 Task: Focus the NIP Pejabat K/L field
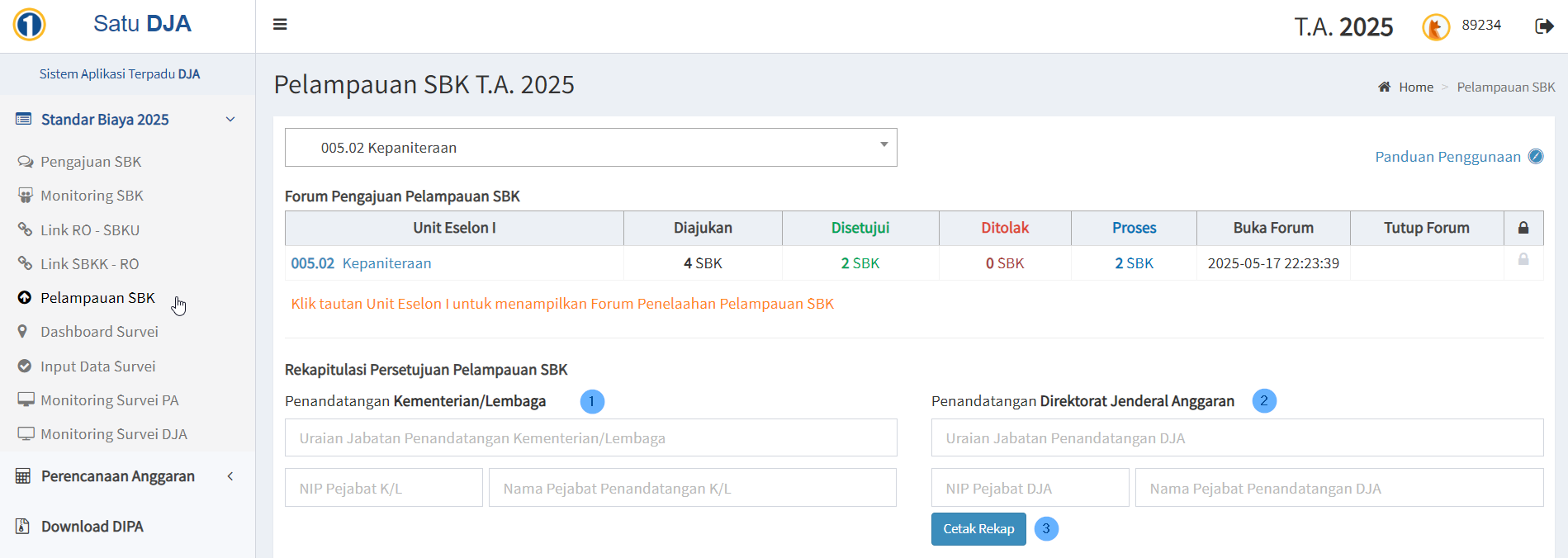383,488
